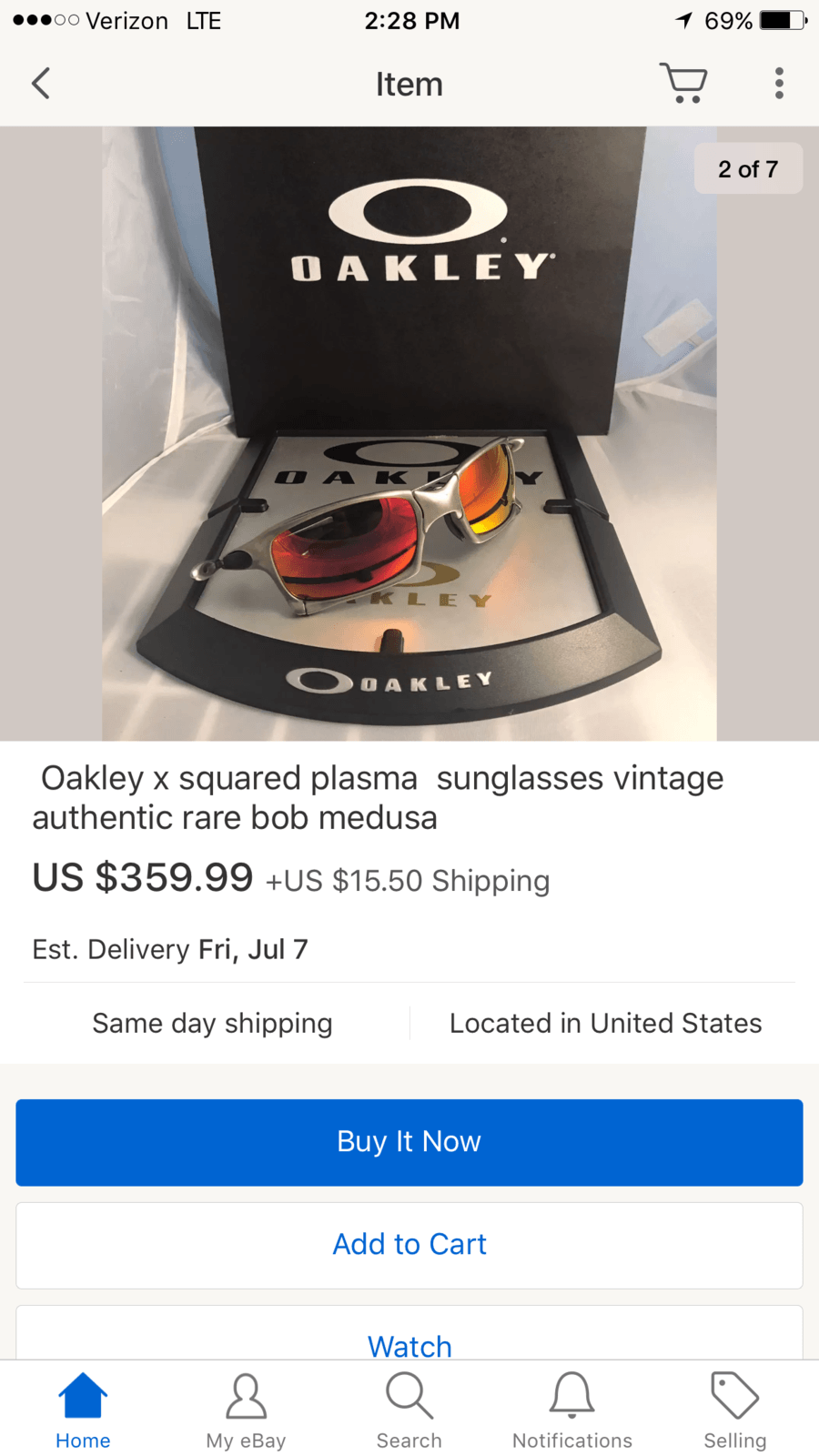Open the three-dot more options menu
This screenshot has height=1456, width=819.
pos(779,83)
